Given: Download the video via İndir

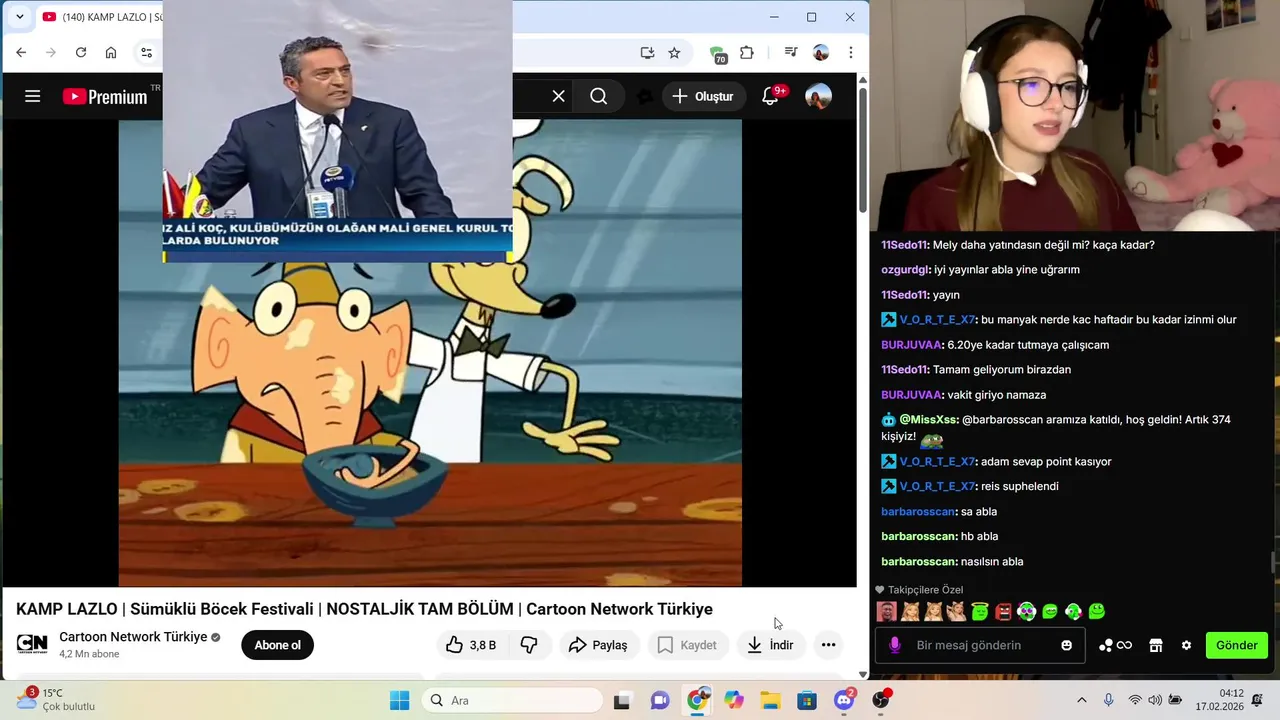Looking at the screenshot, I should coord(770,645).
